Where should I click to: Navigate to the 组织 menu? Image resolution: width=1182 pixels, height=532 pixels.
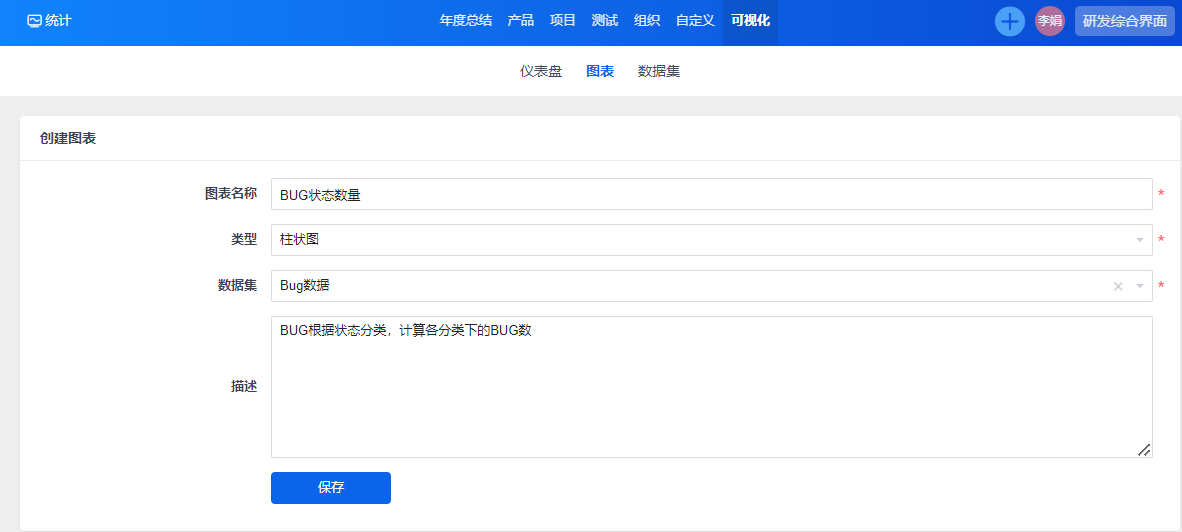click(647, 20)
